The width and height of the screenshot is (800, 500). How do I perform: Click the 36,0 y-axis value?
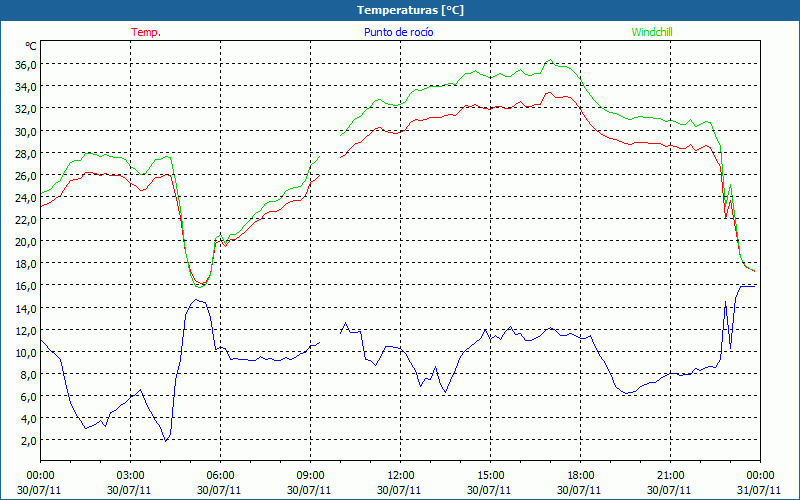27,65
